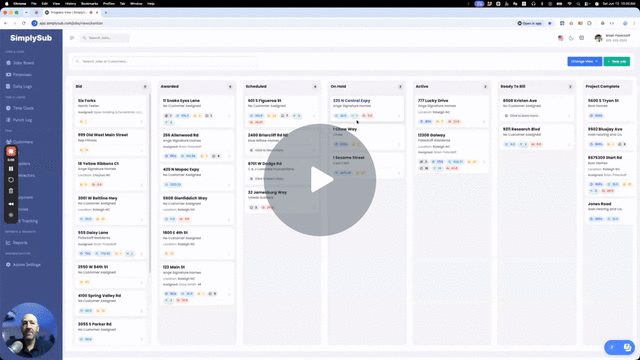Open the Jones Road job card
The width and height of the screenshot is (640, 360).
point(610,212)
